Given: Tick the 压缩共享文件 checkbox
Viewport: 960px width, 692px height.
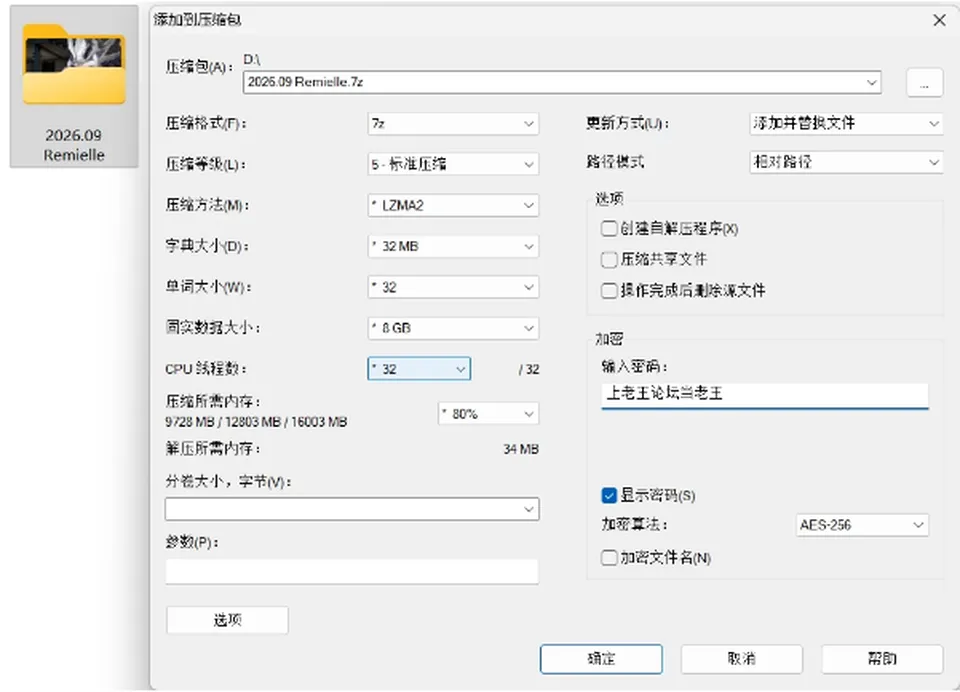Looking at the screenshot, I should pyautogui.click(x=609, y=260).
